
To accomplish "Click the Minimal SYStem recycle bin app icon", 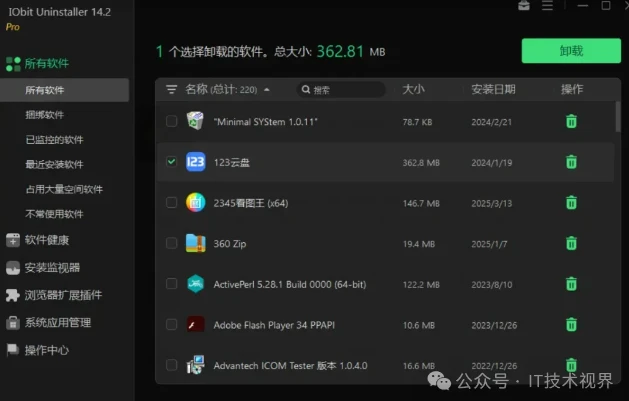I will pos(195,121).
